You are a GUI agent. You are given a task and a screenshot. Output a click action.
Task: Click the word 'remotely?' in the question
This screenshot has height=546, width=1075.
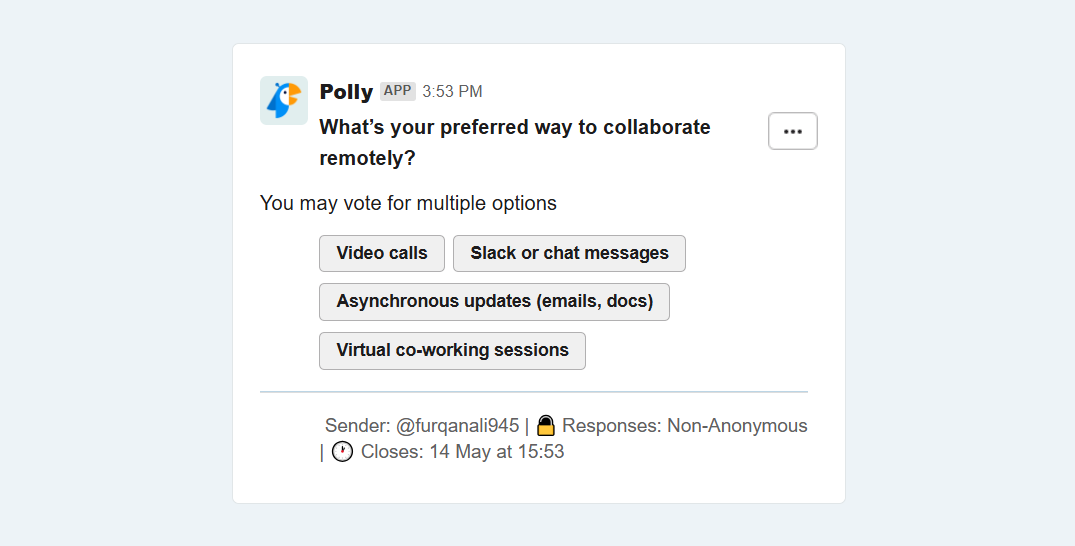pos(367,158)
